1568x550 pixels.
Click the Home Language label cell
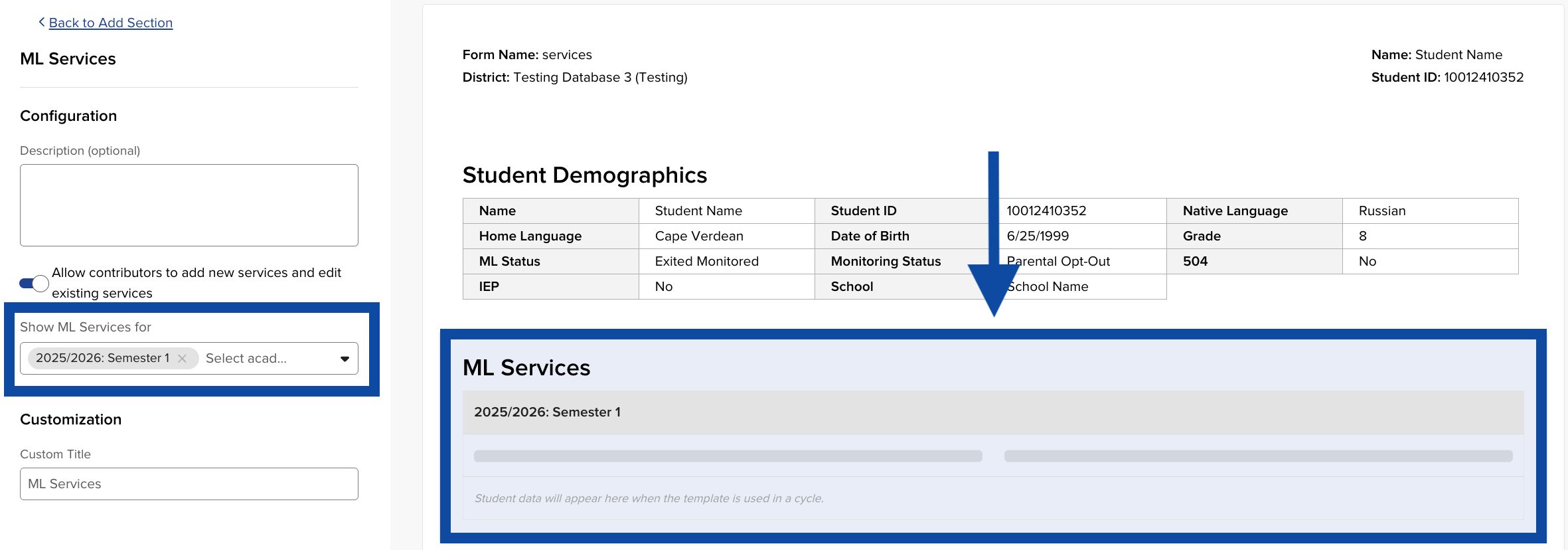pyautogui.click(x=551, y=236)
